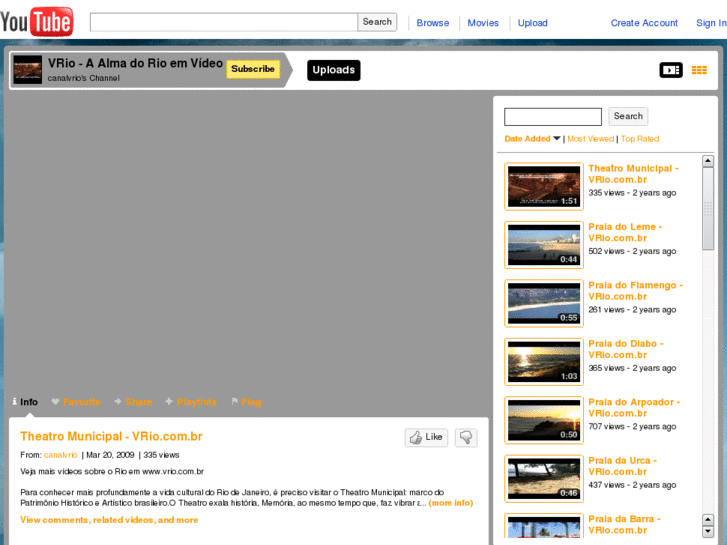Click the VRio channel title text
This screenshot has width=727, height=545.
tap(135, 64)
